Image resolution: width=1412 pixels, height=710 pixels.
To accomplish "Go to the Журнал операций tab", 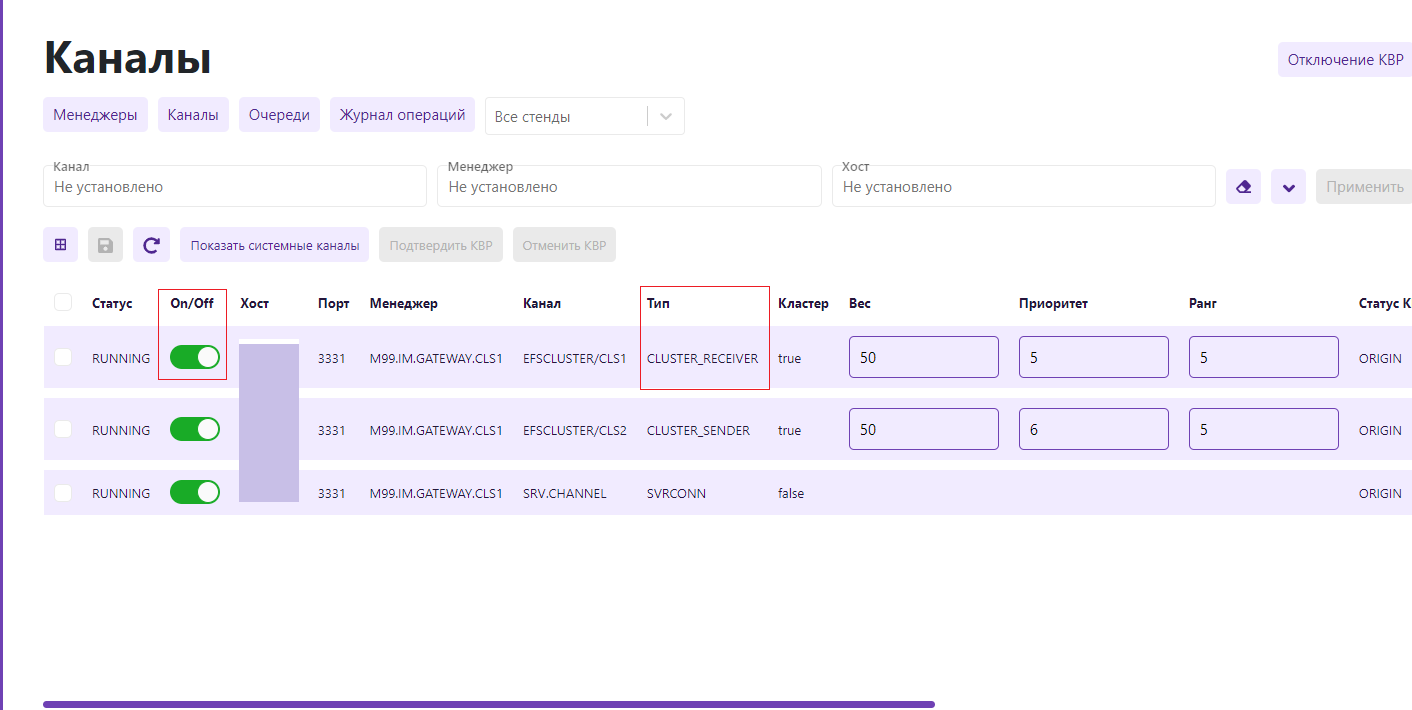I will [x=402, y=115].
